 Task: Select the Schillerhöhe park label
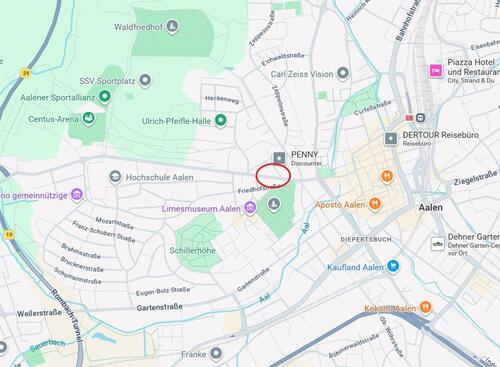click(x=193, y=250)
